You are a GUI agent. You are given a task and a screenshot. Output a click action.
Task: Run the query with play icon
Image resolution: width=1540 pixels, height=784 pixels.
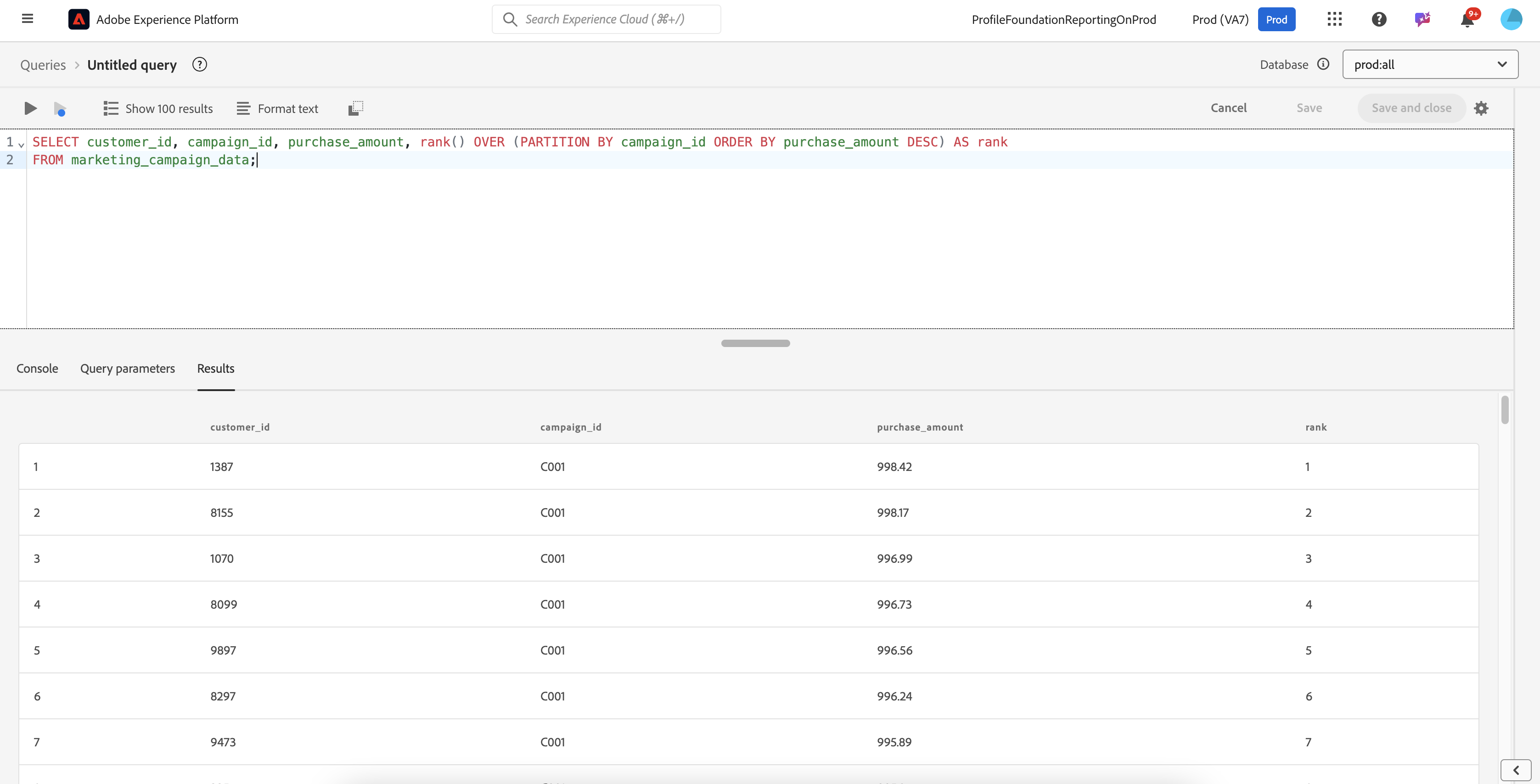(30, 108)
